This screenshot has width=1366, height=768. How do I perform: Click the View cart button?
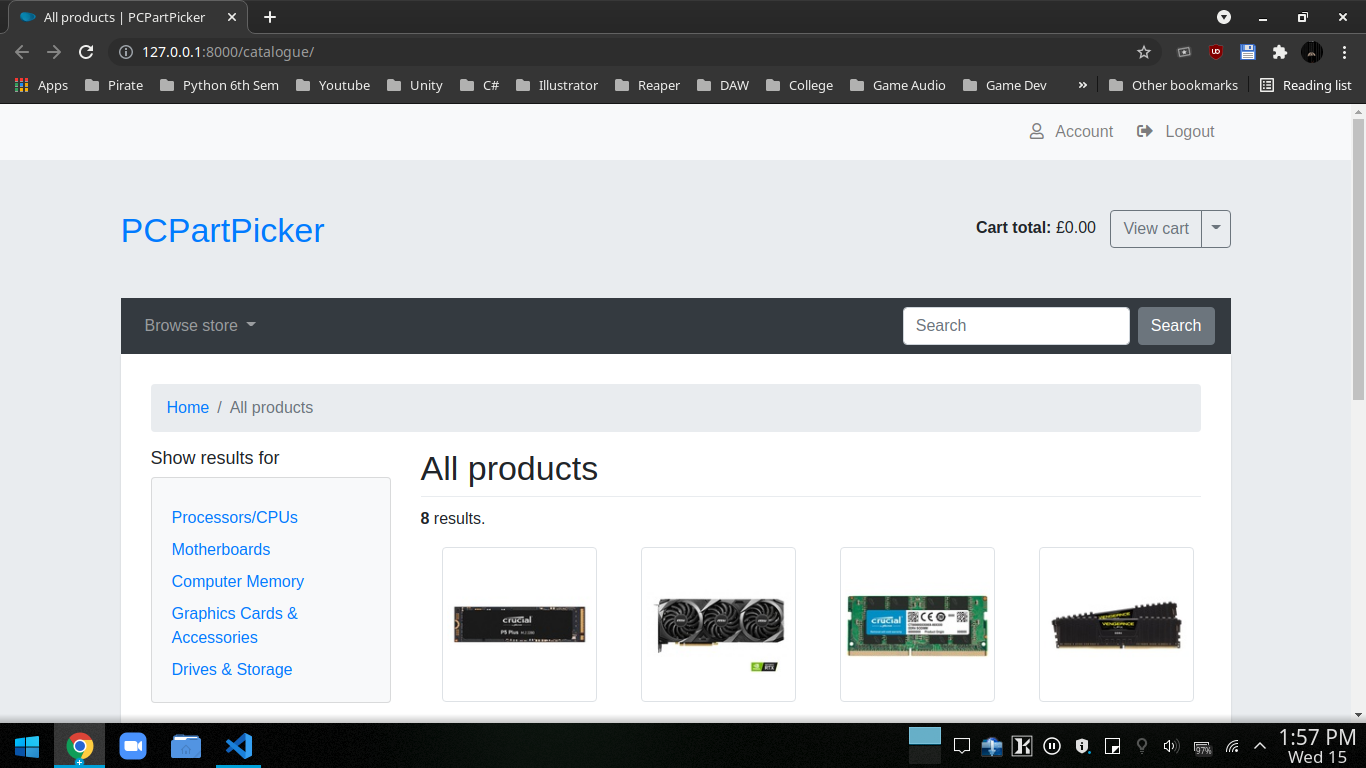tap(1156, 229)
